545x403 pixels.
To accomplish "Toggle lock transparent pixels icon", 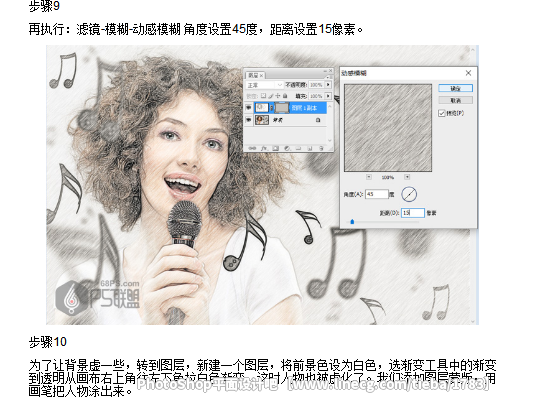I will click(263, 96).
